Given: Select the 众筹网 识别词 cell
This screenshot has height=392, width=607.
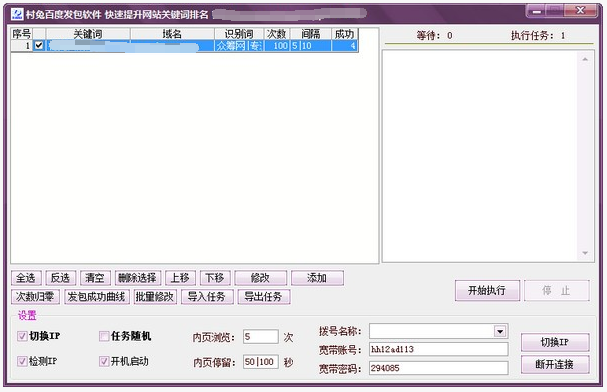Looking at the screenshot, I should tap(239, 46).
